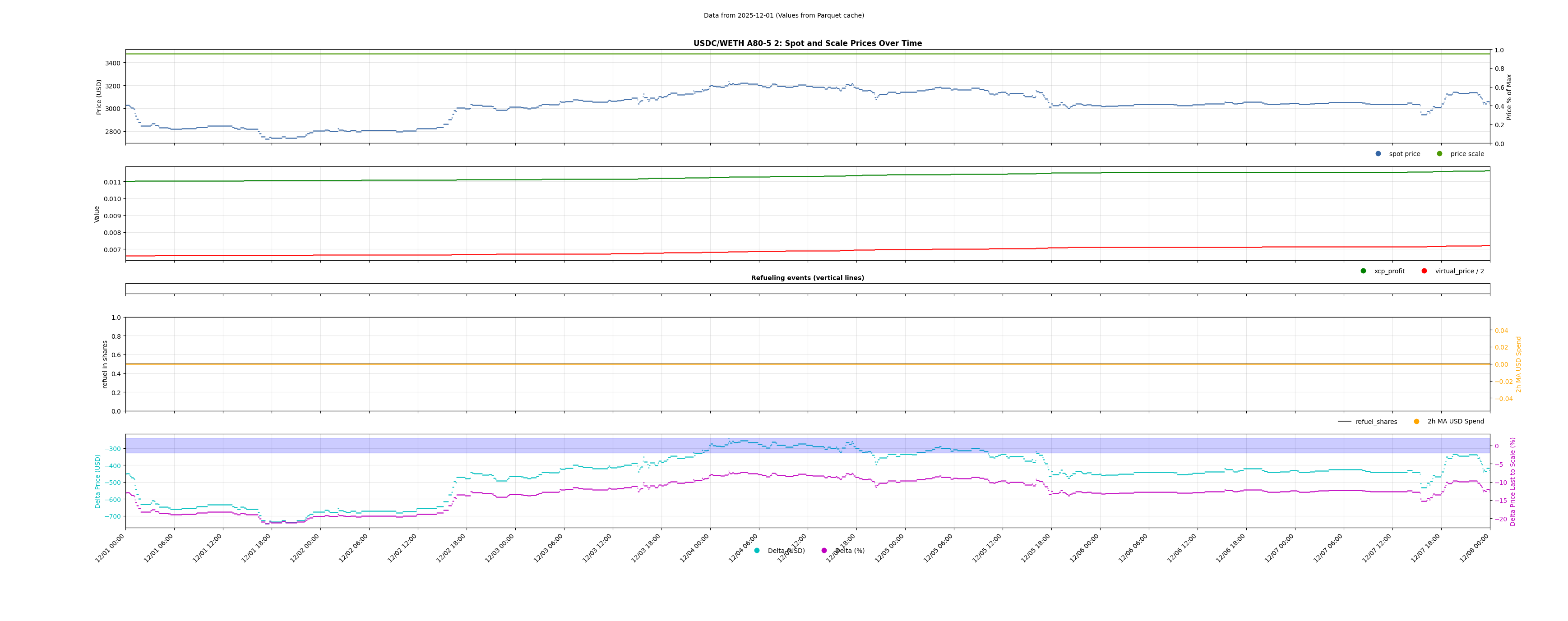This screenshot has width=1568, height=621.
Task: Click the '12/08 00:00' x-axis tick label
Action: (x=1474, y=548)
